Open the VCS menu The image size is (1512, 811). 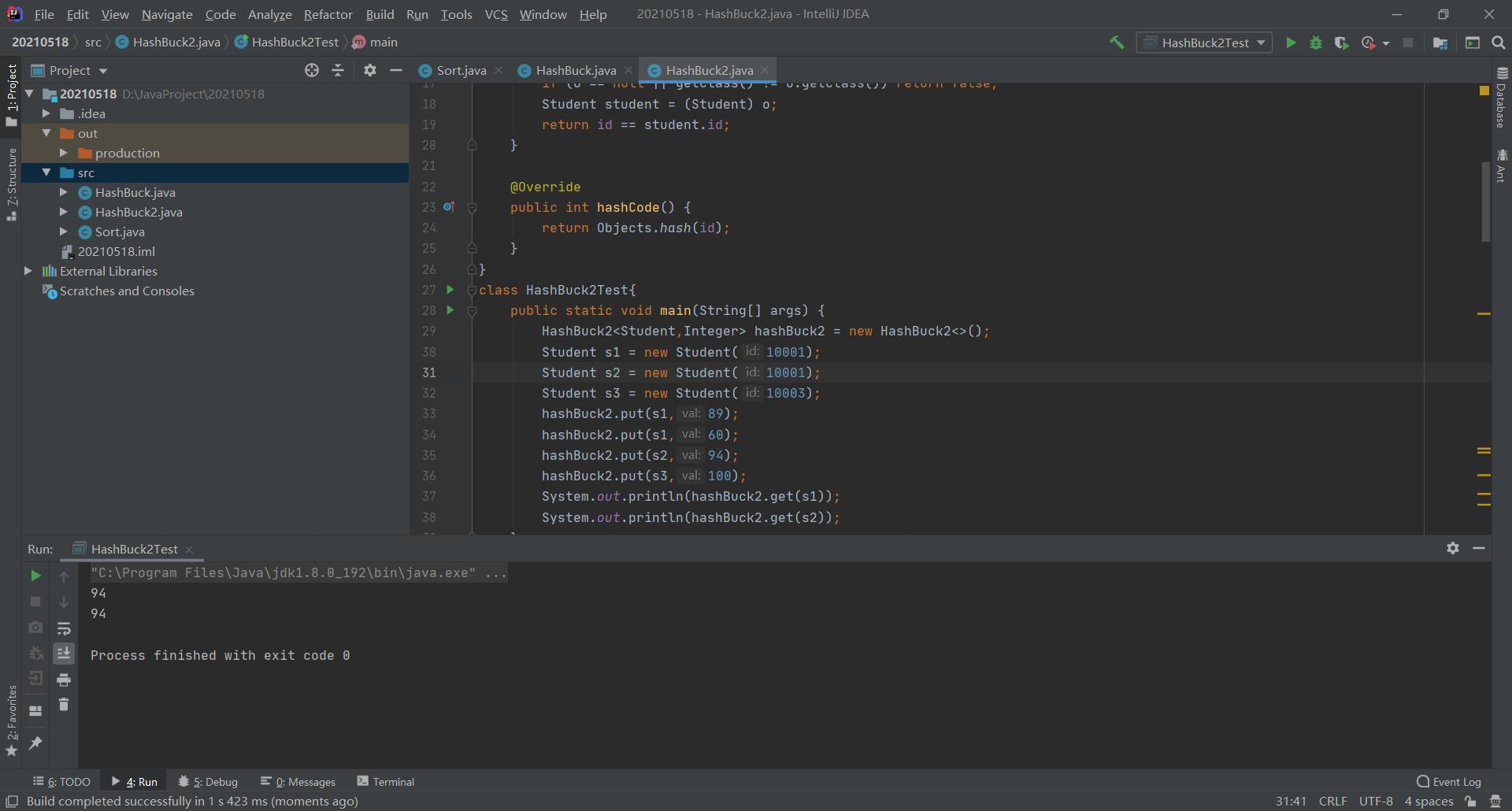(x=496, y=14)
